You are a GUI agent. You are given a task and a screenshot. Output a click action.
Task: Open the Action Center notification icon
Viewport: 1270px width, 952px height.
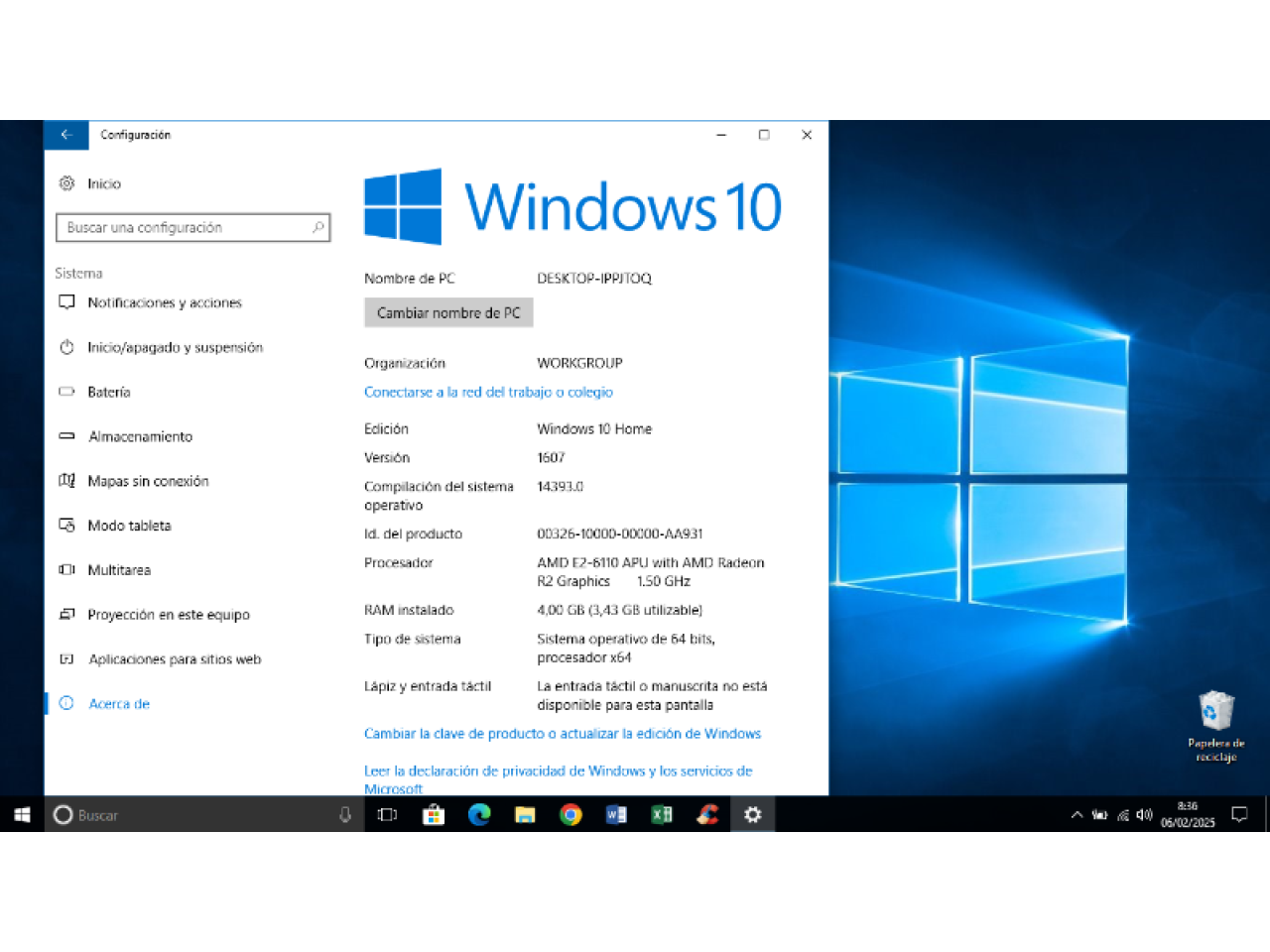tap(1239, 814)
